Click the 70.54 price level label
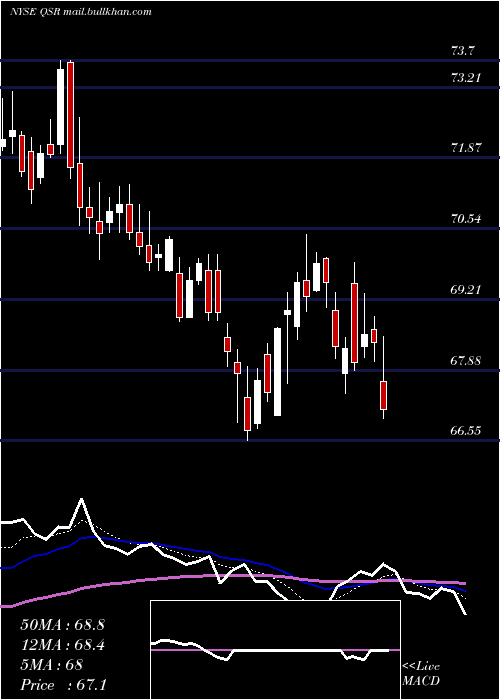This screenshot has height=700, width=500. (x=466, y=219)
